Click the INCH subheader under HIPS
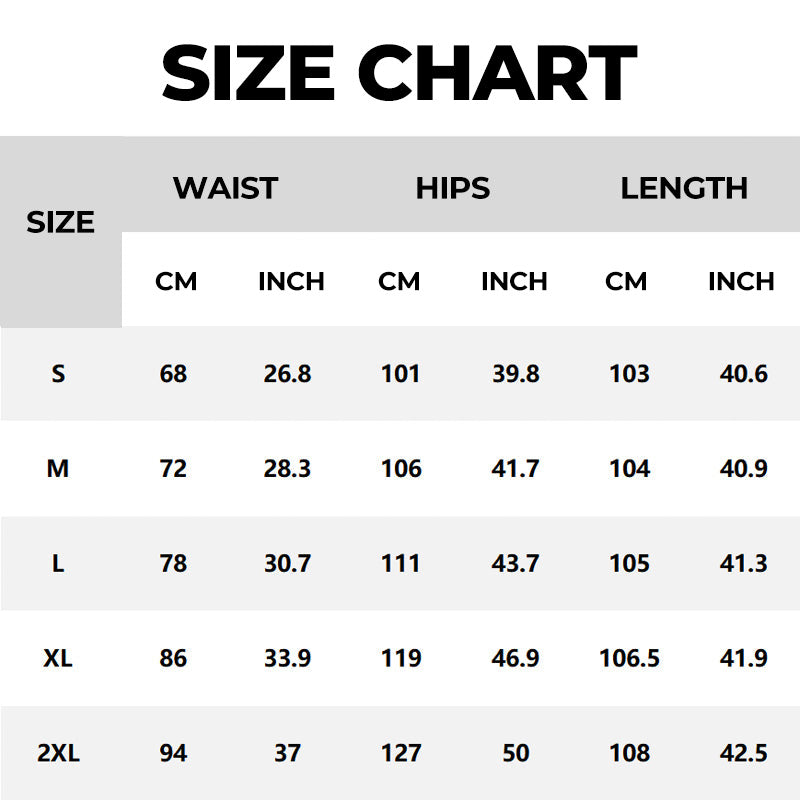Image resolution: width=800 pixels, height=800 pixels. pyautogui.click(x=514, y=282)
